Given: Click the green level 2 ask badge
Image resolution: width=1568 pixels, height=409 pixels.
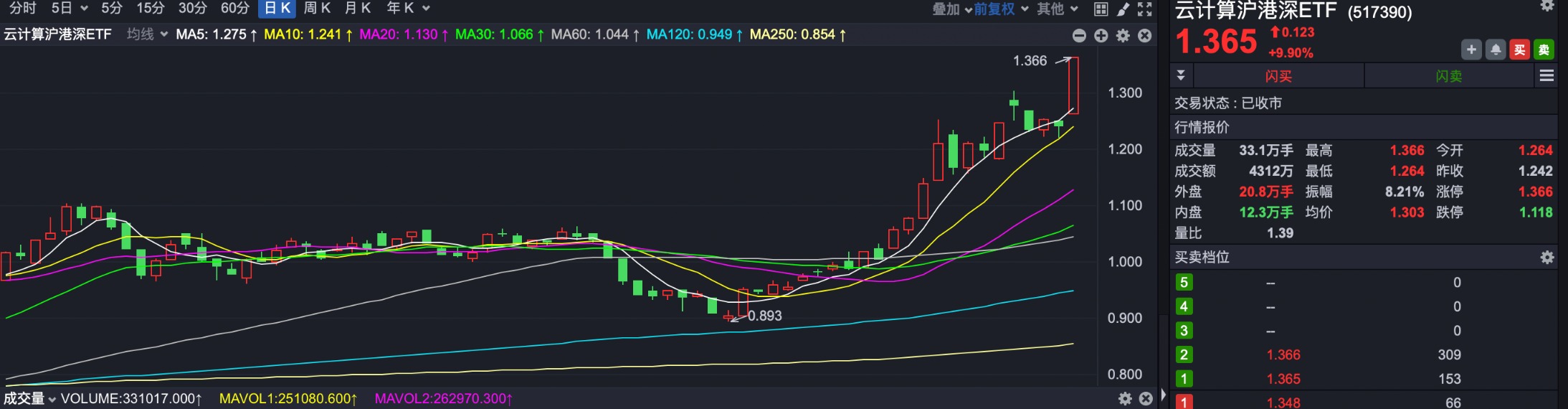Looking at the screenshot, I should [1184, 354].
